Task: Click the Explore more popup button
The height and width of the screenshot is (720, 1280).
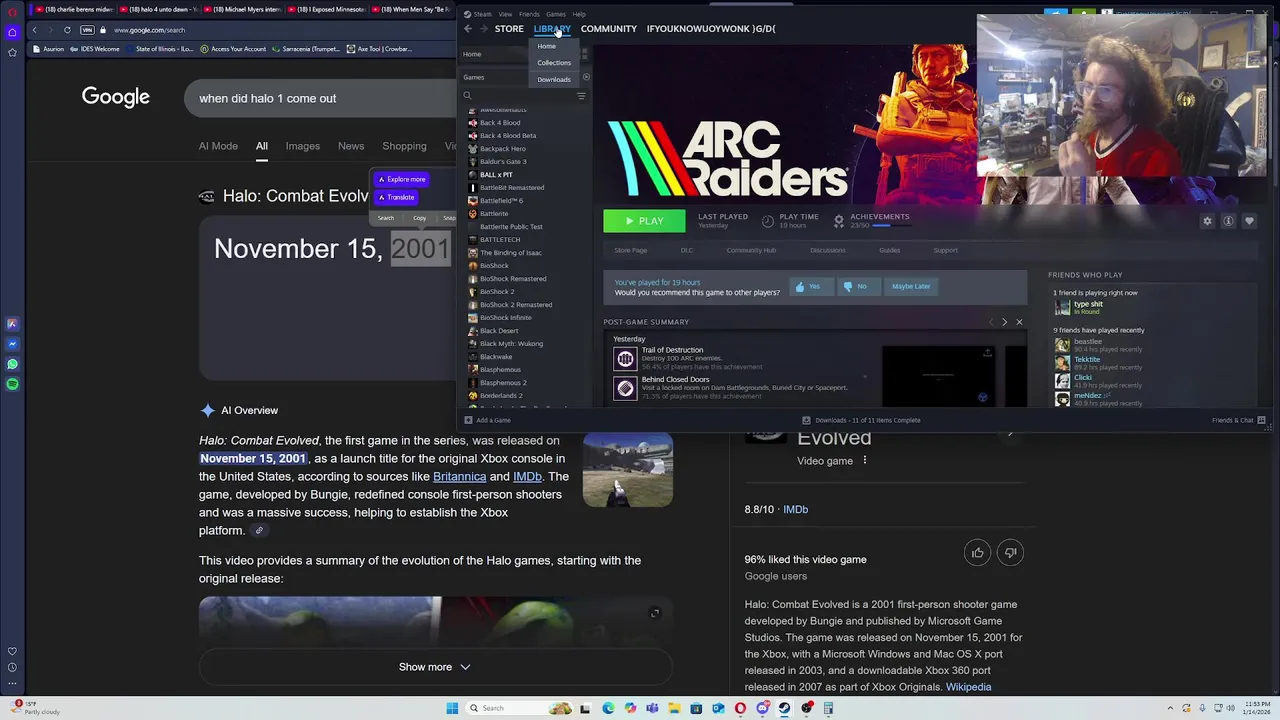Action: pos(401,180)
